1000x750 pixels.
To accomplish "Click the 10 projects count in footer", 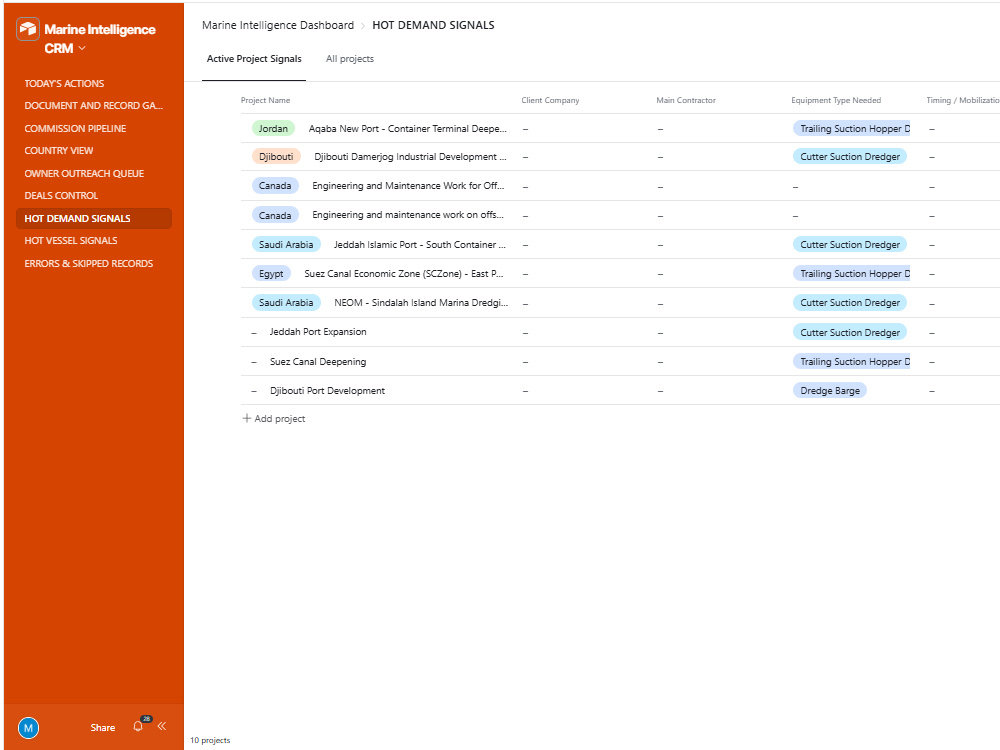I will coord(210,740).
